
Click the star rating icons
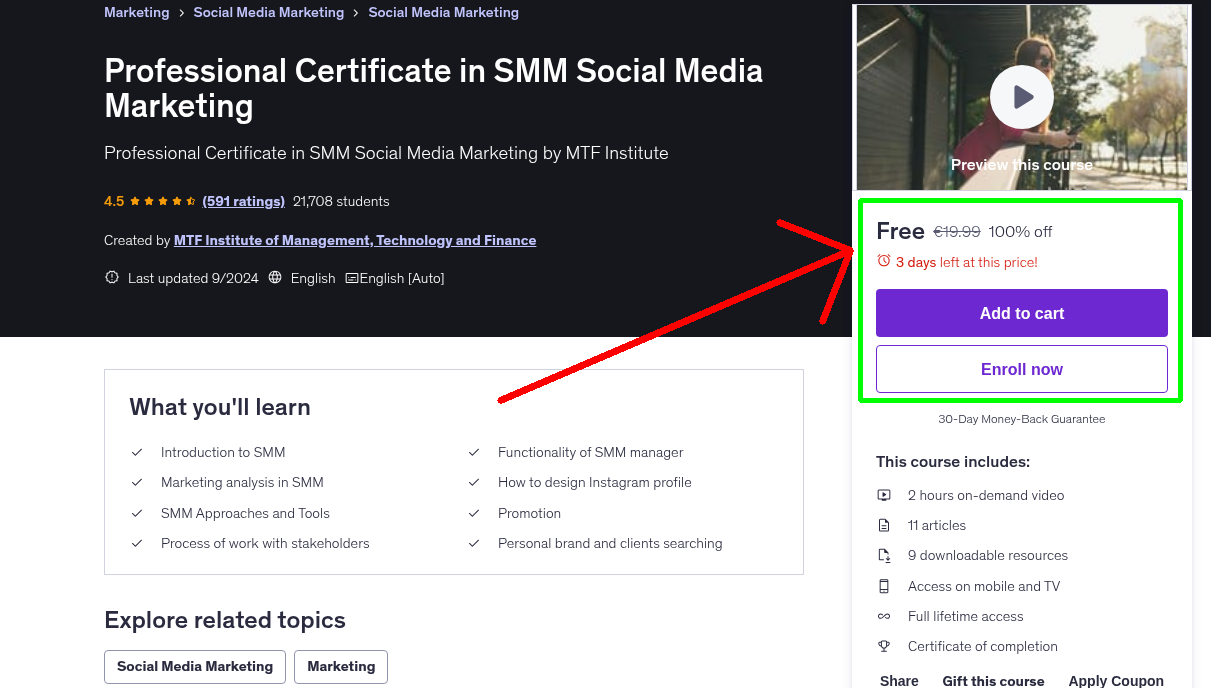point(163,201)
